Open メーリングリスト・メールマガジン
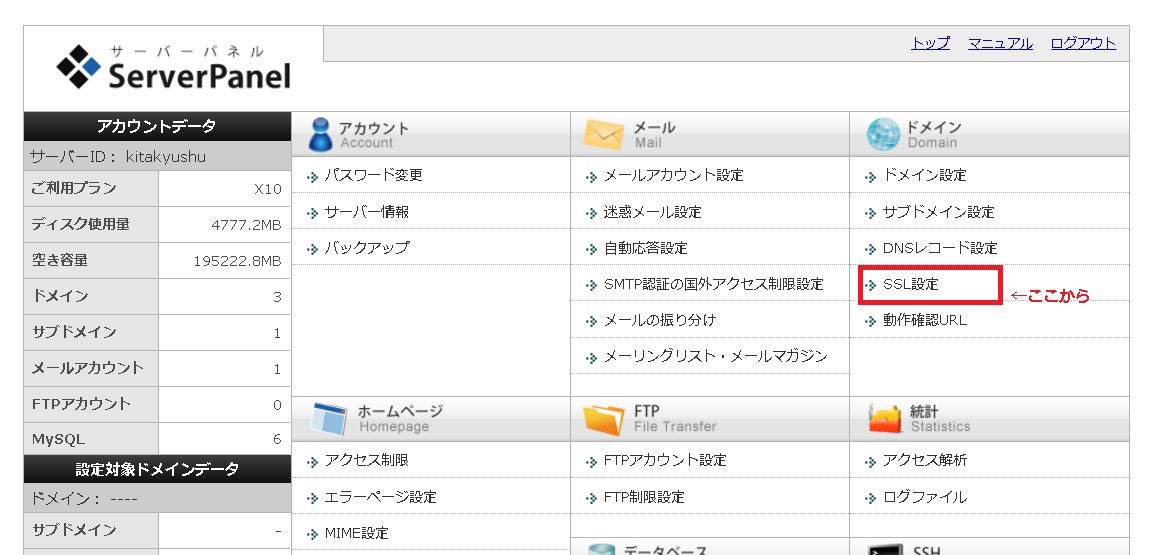 715,357
